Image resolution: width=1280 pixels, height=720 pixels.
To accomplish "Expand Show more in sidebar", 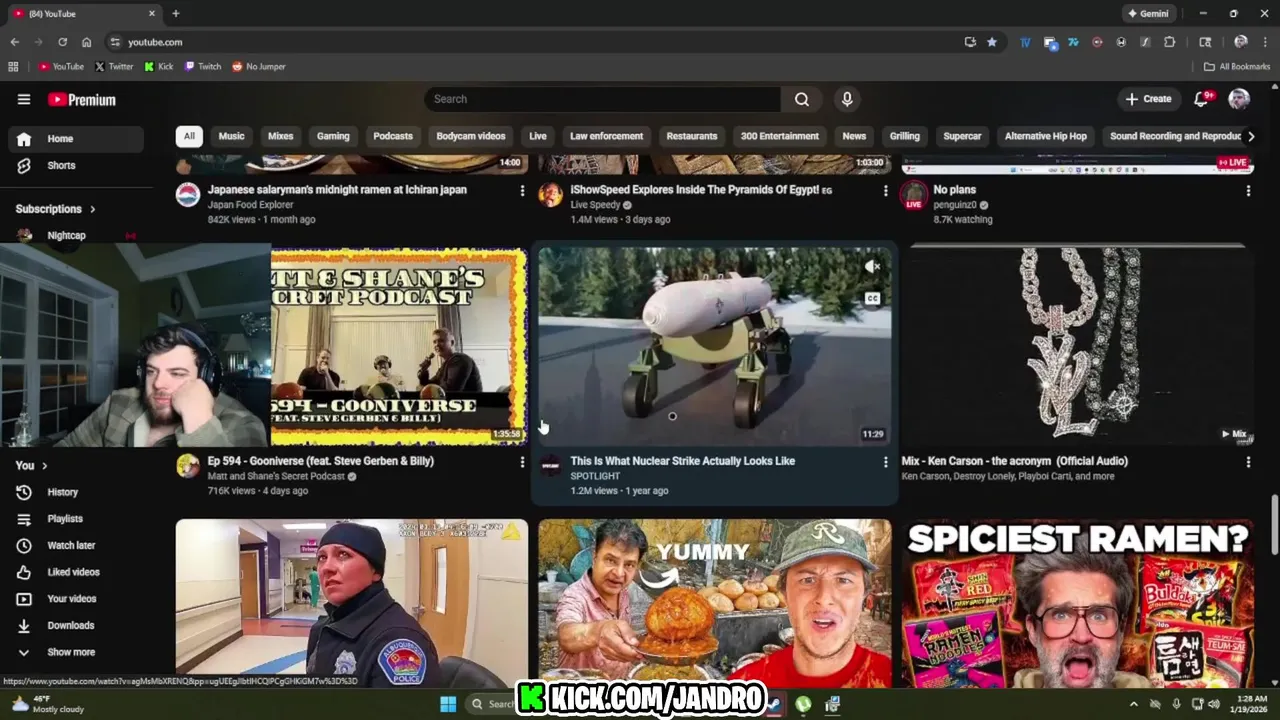I will (x=76, y=652).
